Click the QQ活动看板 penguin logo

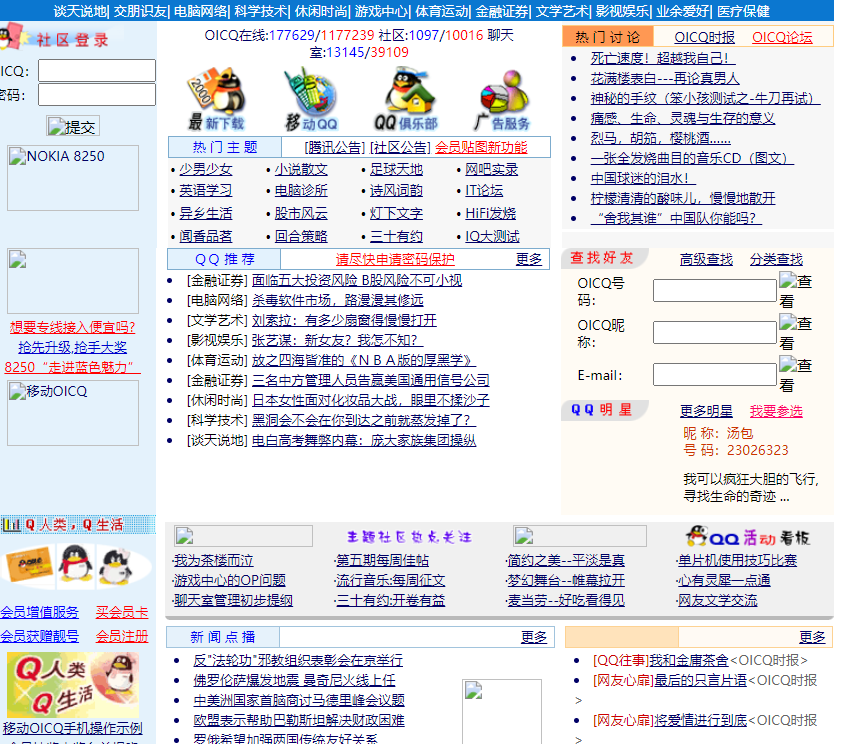pos(748,536)
